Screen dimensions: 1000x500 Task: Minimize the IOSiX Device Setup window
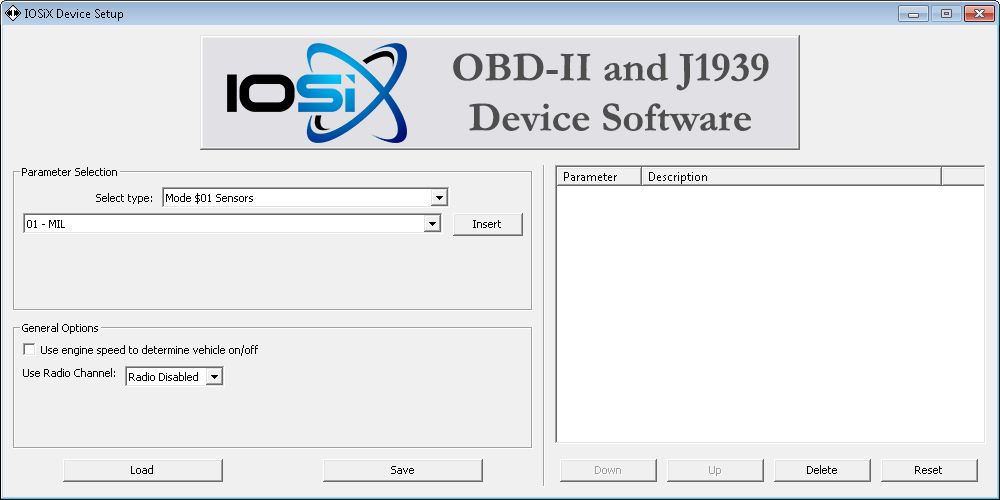914,13
